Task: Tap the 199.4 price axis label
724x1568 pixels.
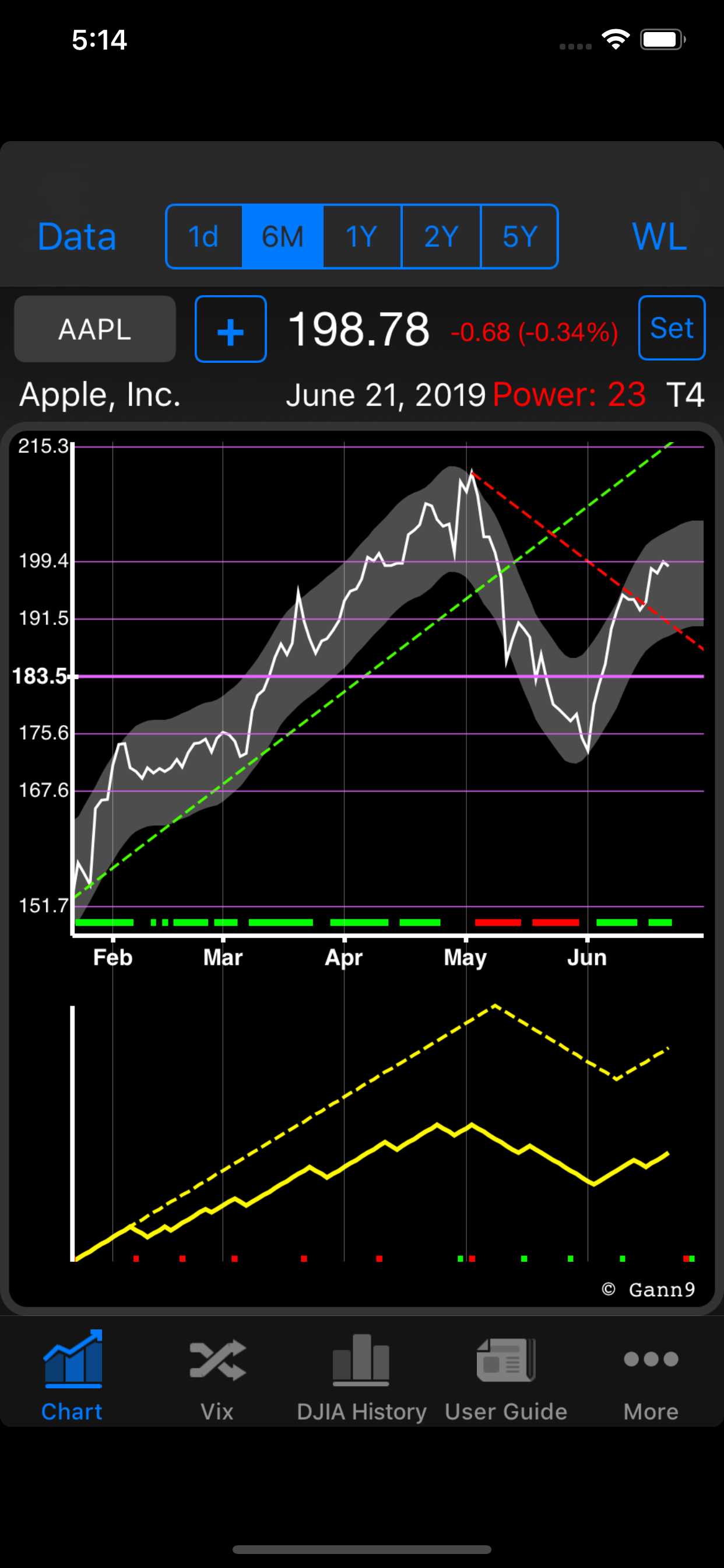Action: (x=43, y=561)
